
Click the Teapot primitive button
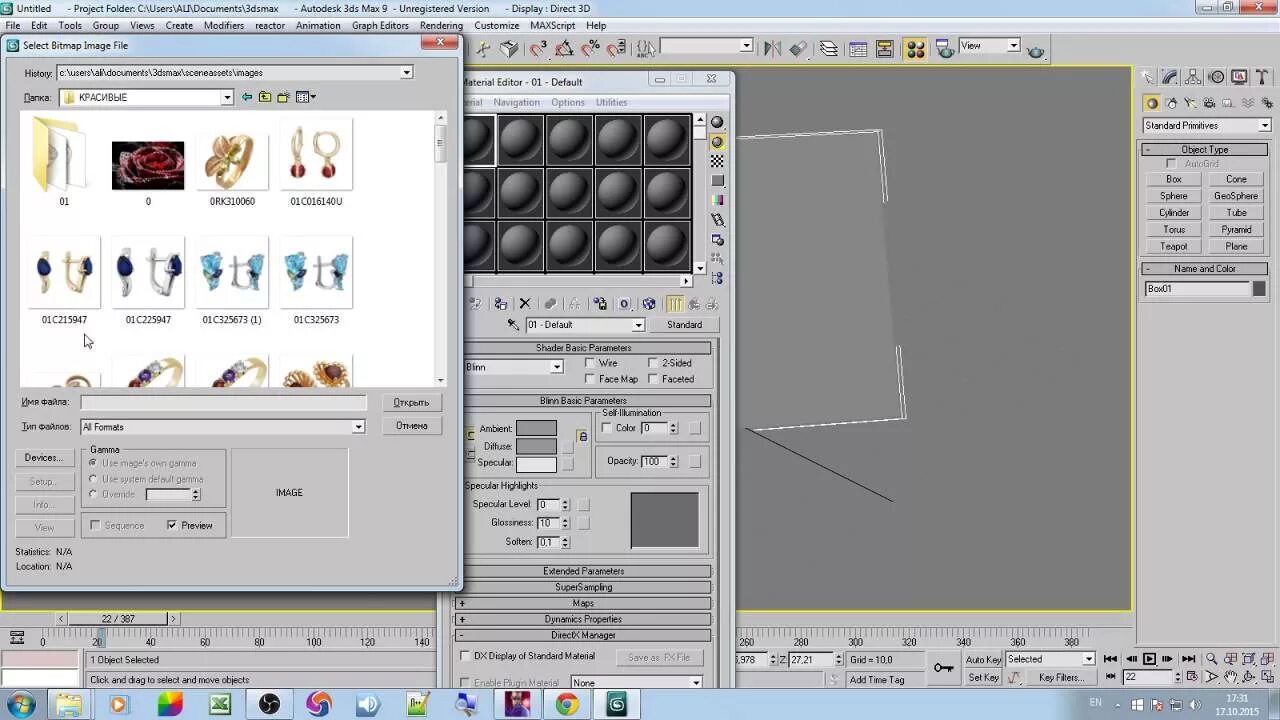(1173, 246)
